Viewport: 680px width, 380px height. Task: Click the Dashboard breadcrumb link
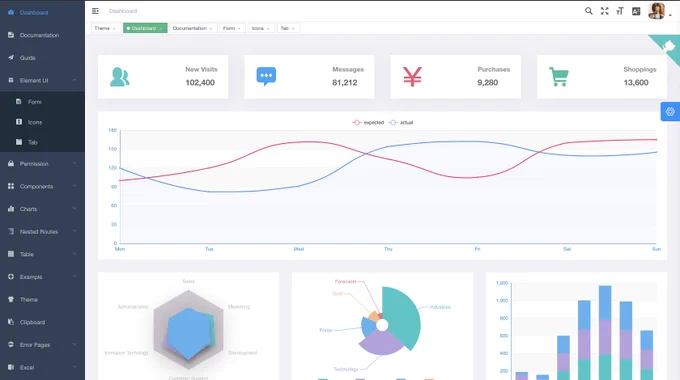pos(123,11)
